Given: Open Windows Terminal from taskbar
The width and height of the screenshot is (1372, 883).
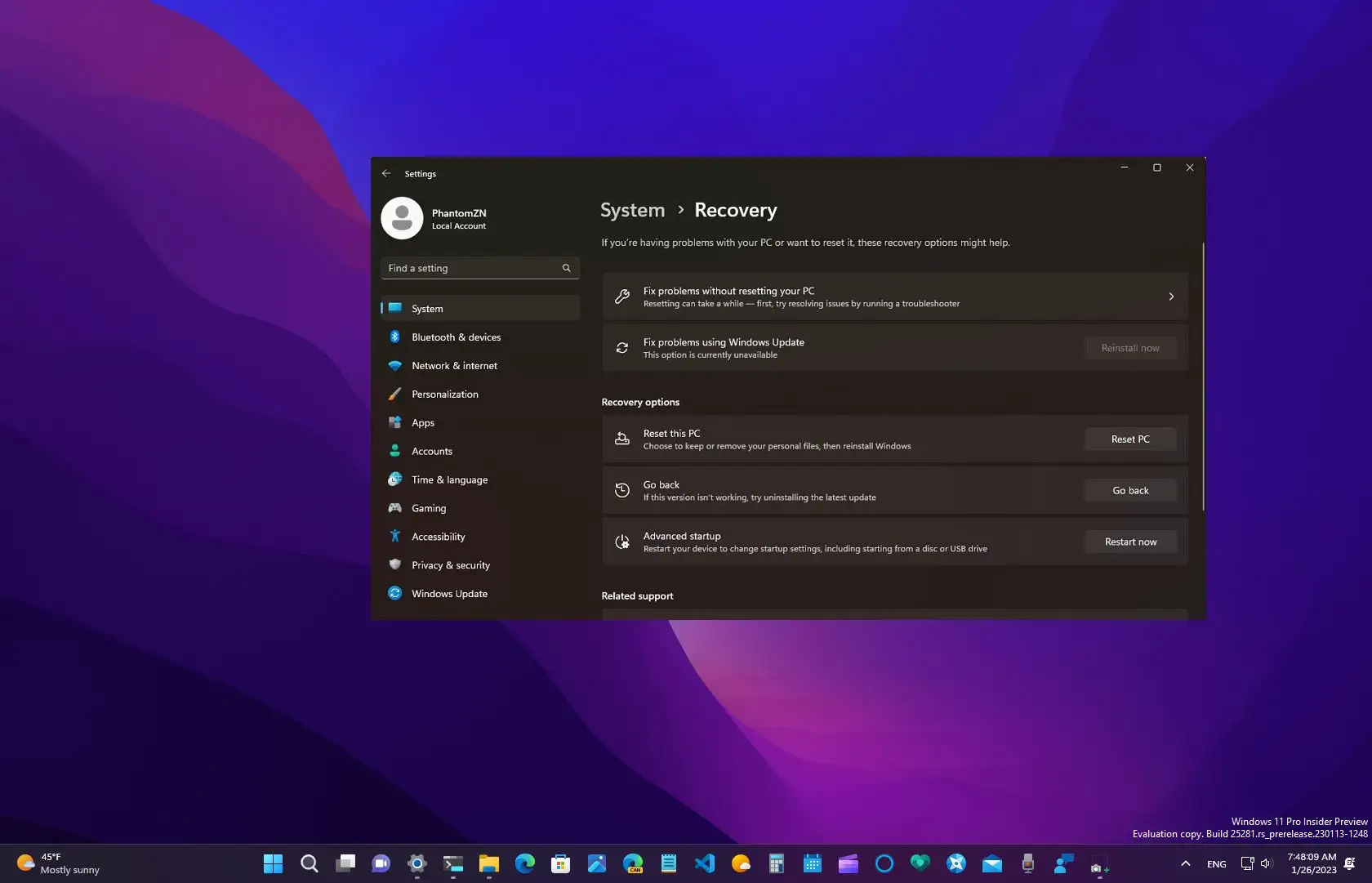Looking at the screenshot, I should pyautogui.click(x=453, y=863).
